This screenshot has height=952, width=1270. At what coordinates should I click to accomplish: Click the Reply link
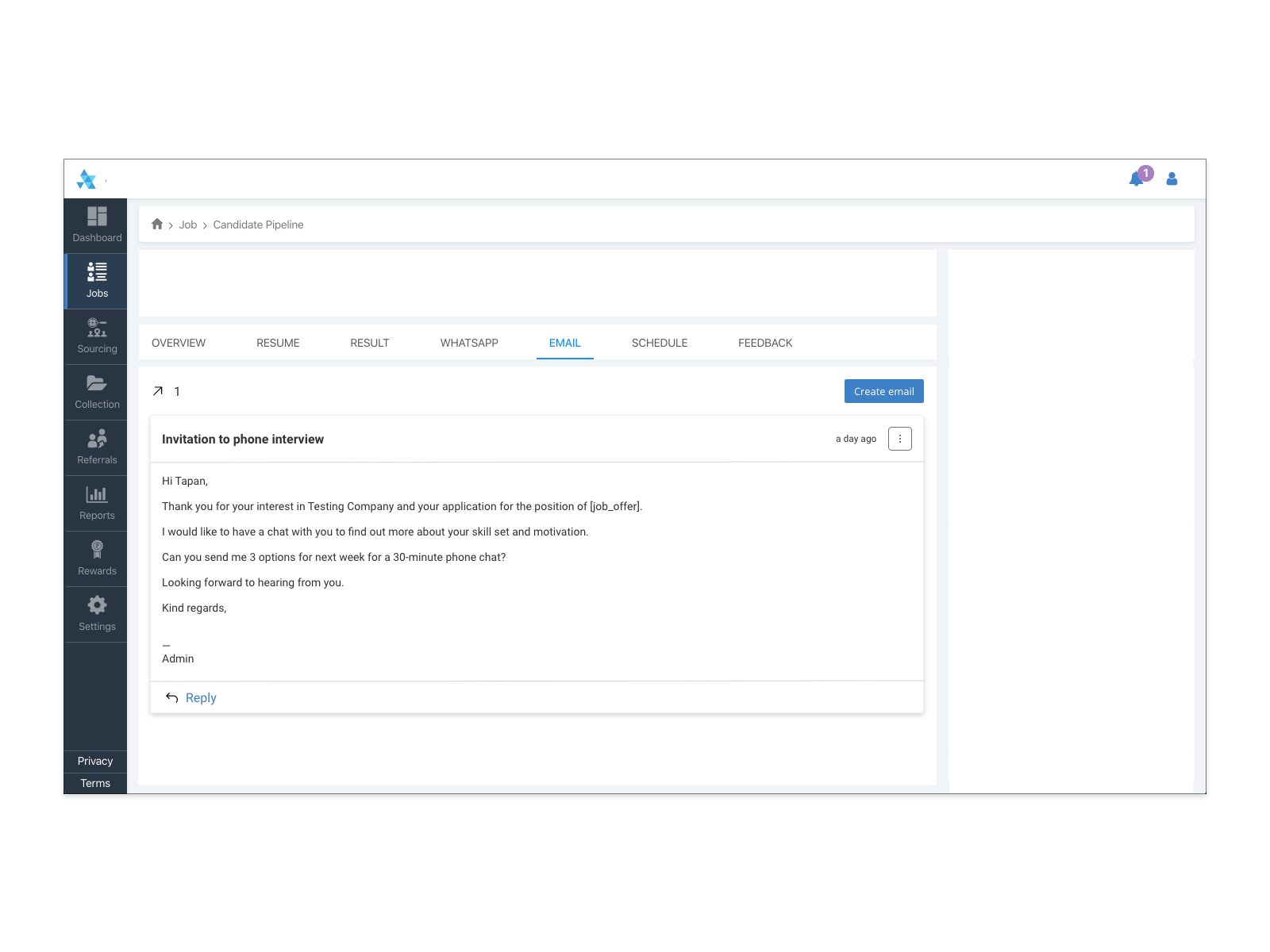200,698
